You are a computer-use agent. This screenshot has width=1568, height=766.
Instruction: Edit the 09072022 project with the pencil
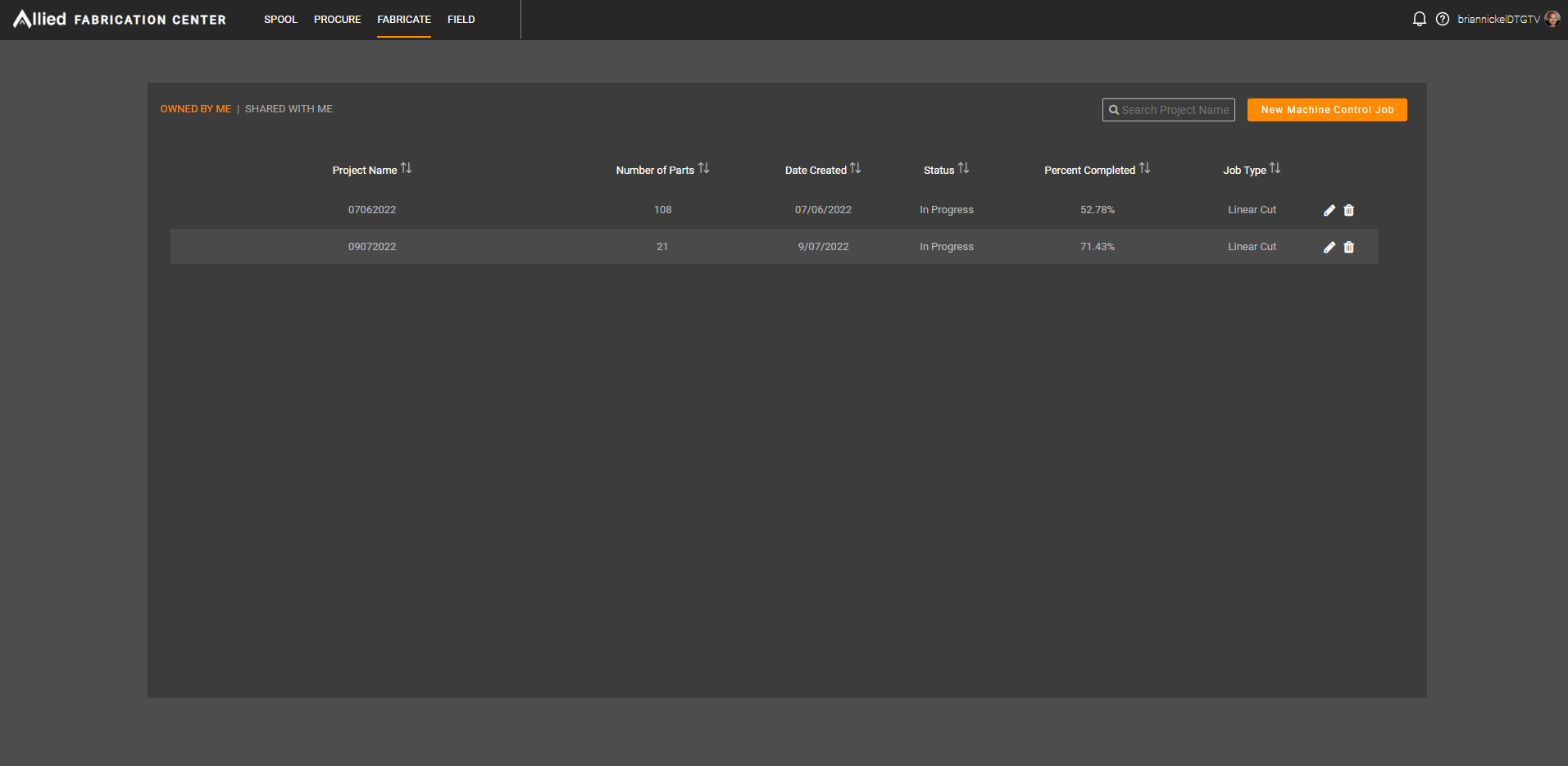[x=1329, y=247]
